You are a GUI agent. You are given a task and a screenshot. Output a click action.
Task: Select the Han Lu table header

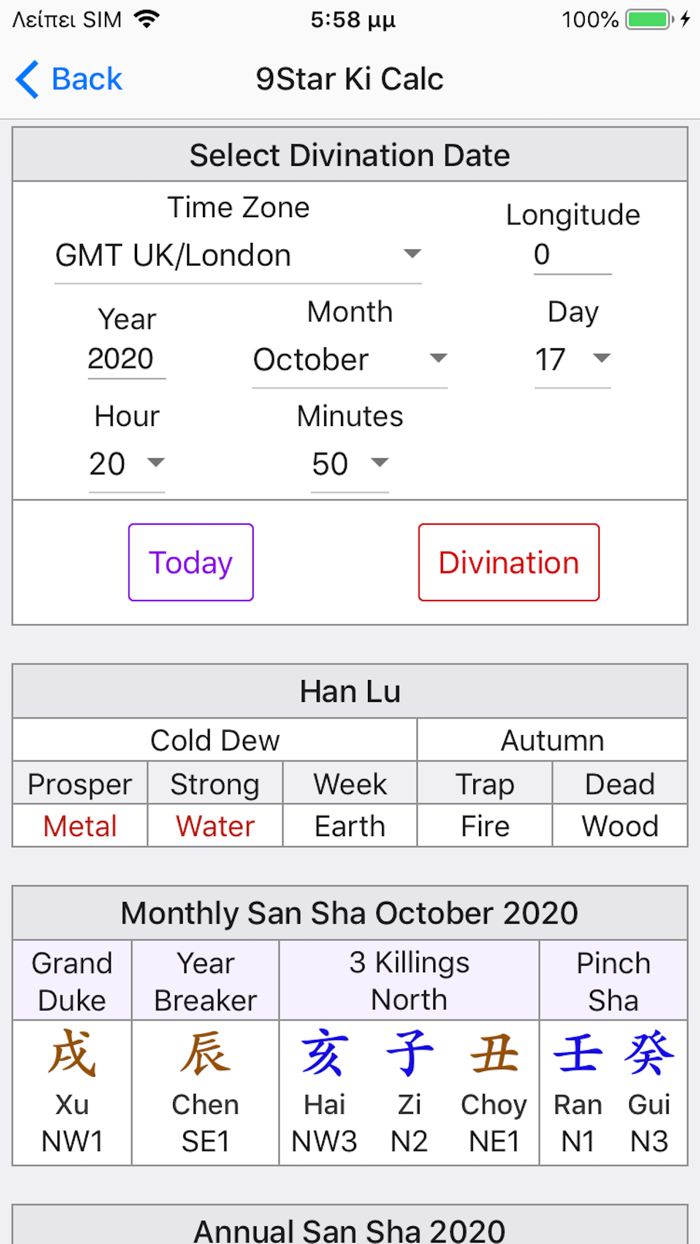[x=349, y=691]
